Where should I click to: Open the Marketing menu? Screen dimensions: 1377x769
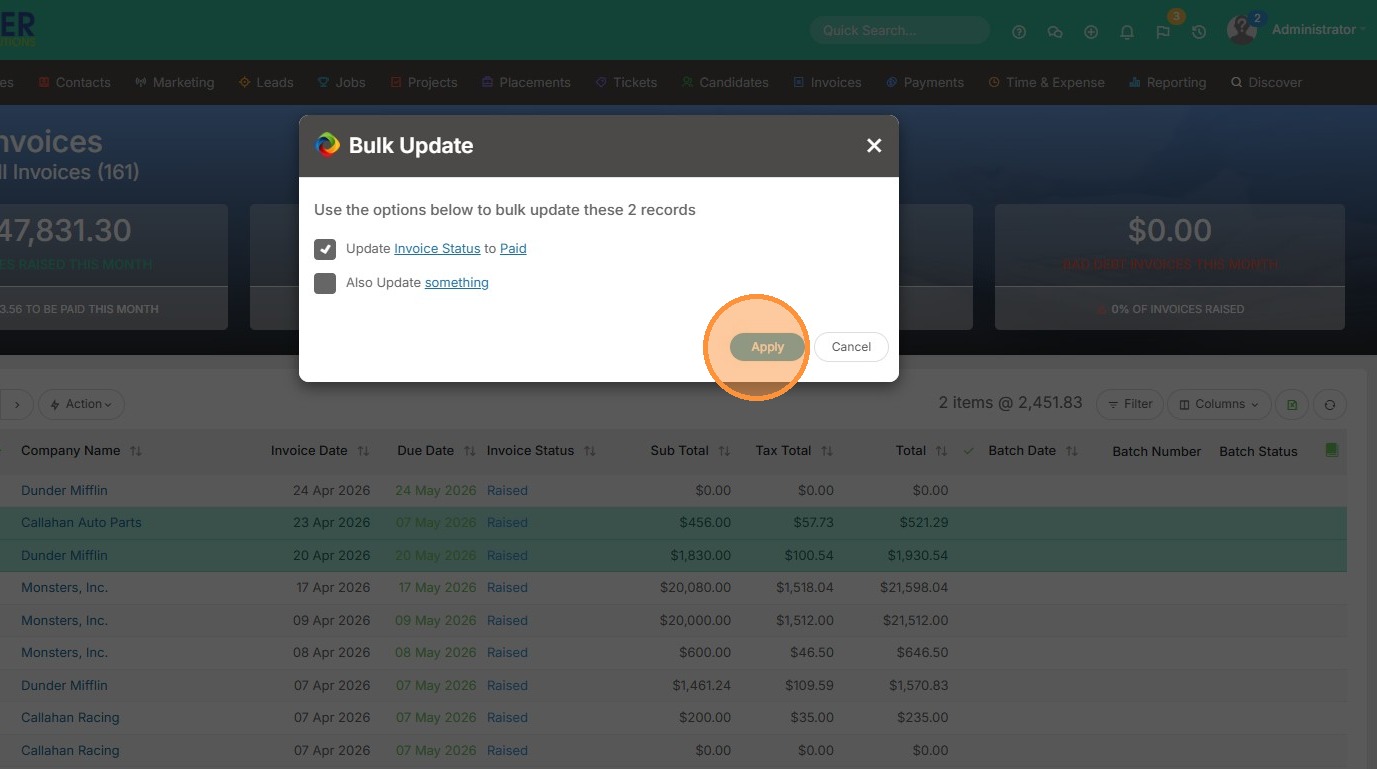tap(174, 82)
